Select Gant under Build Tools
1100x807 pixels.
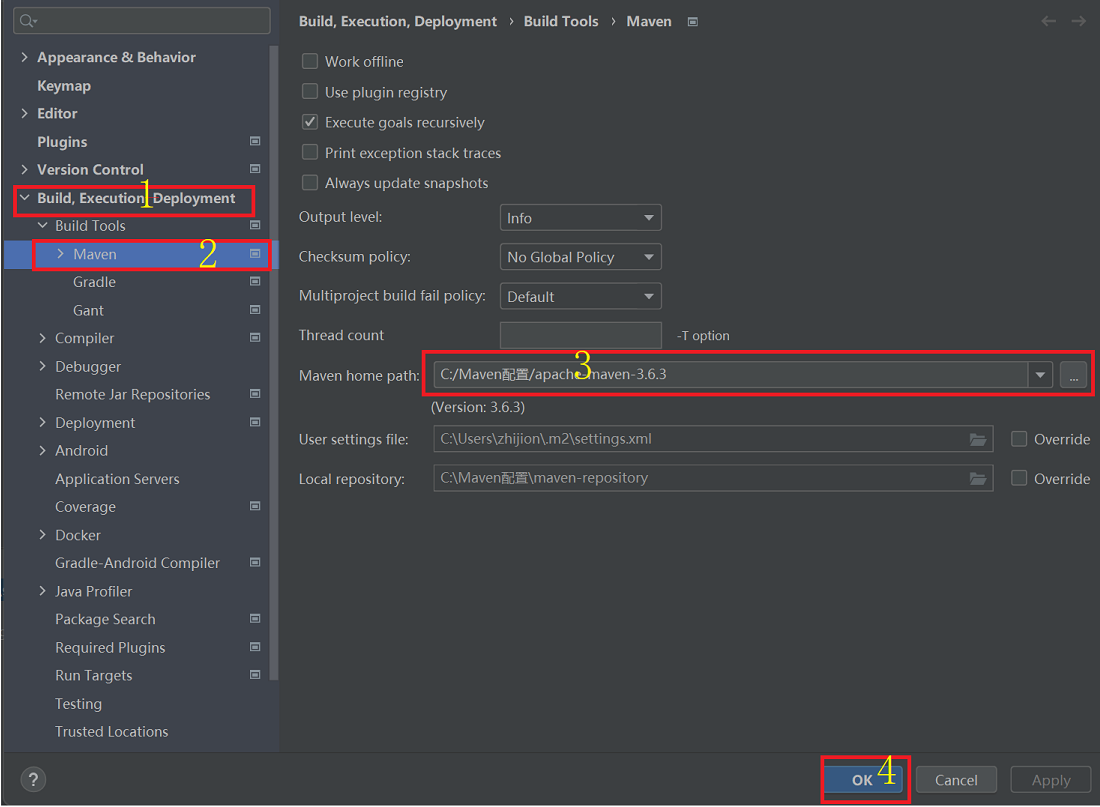[x=88, y=310]
